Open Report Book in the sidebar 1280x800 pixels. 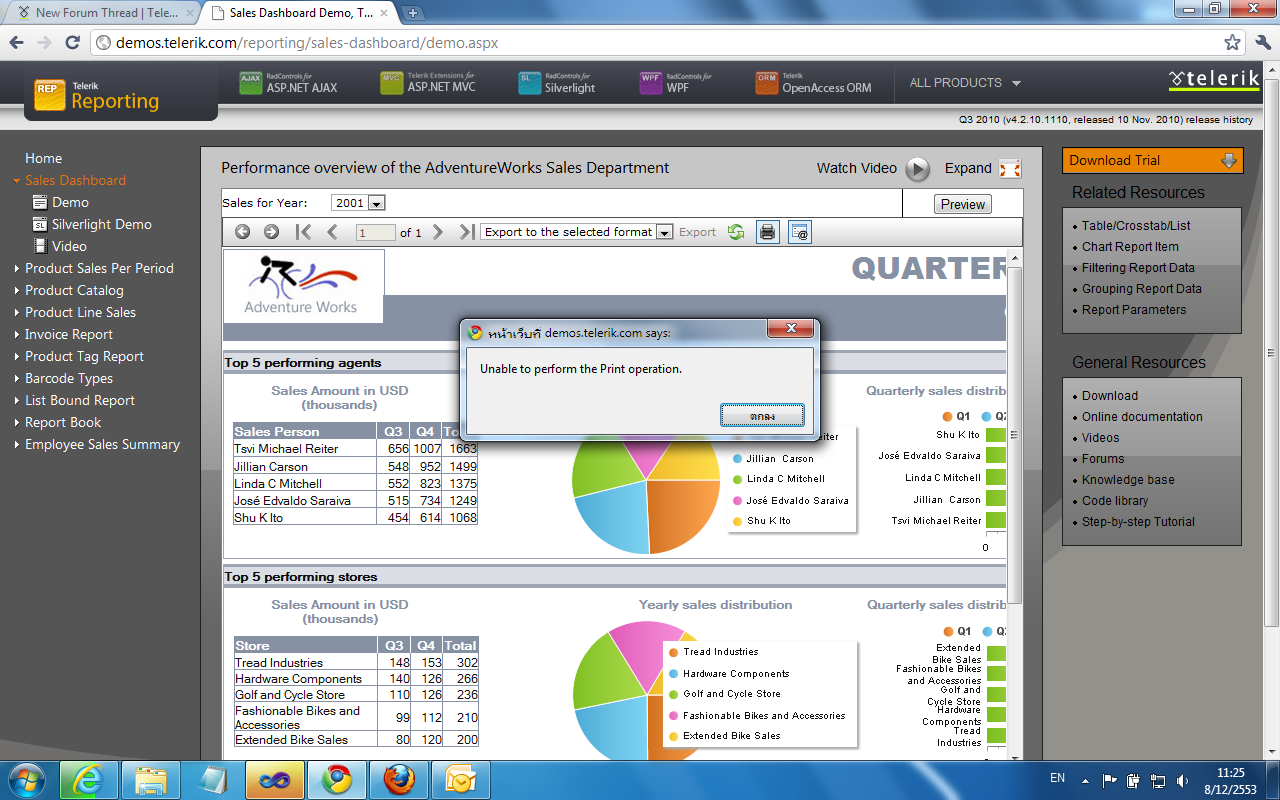[x=63, y=423]
